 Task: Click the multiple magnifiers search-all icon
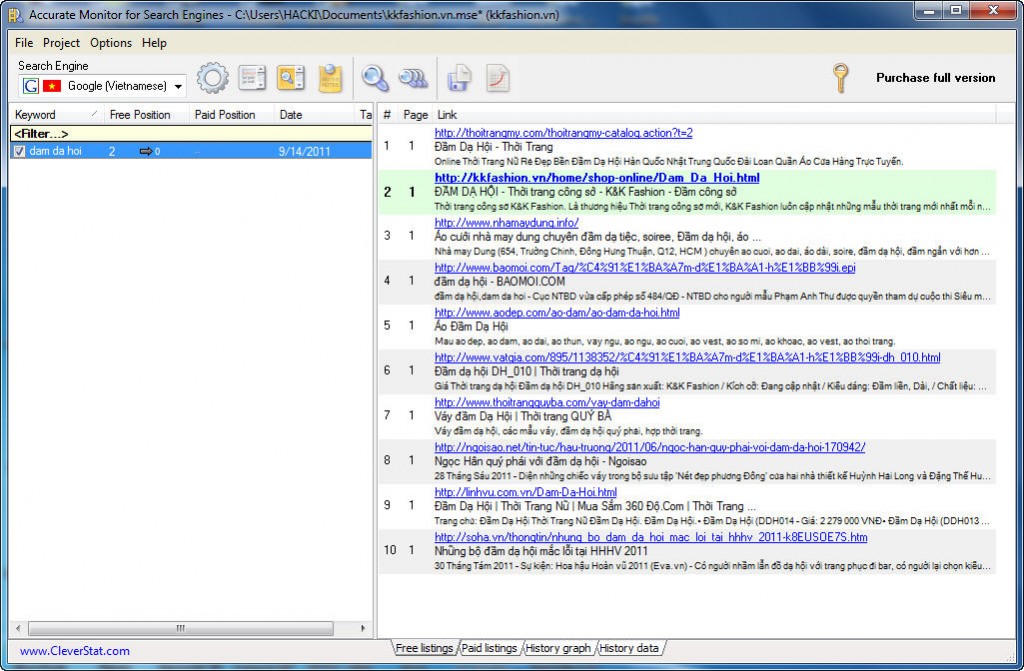click(413, 78)
